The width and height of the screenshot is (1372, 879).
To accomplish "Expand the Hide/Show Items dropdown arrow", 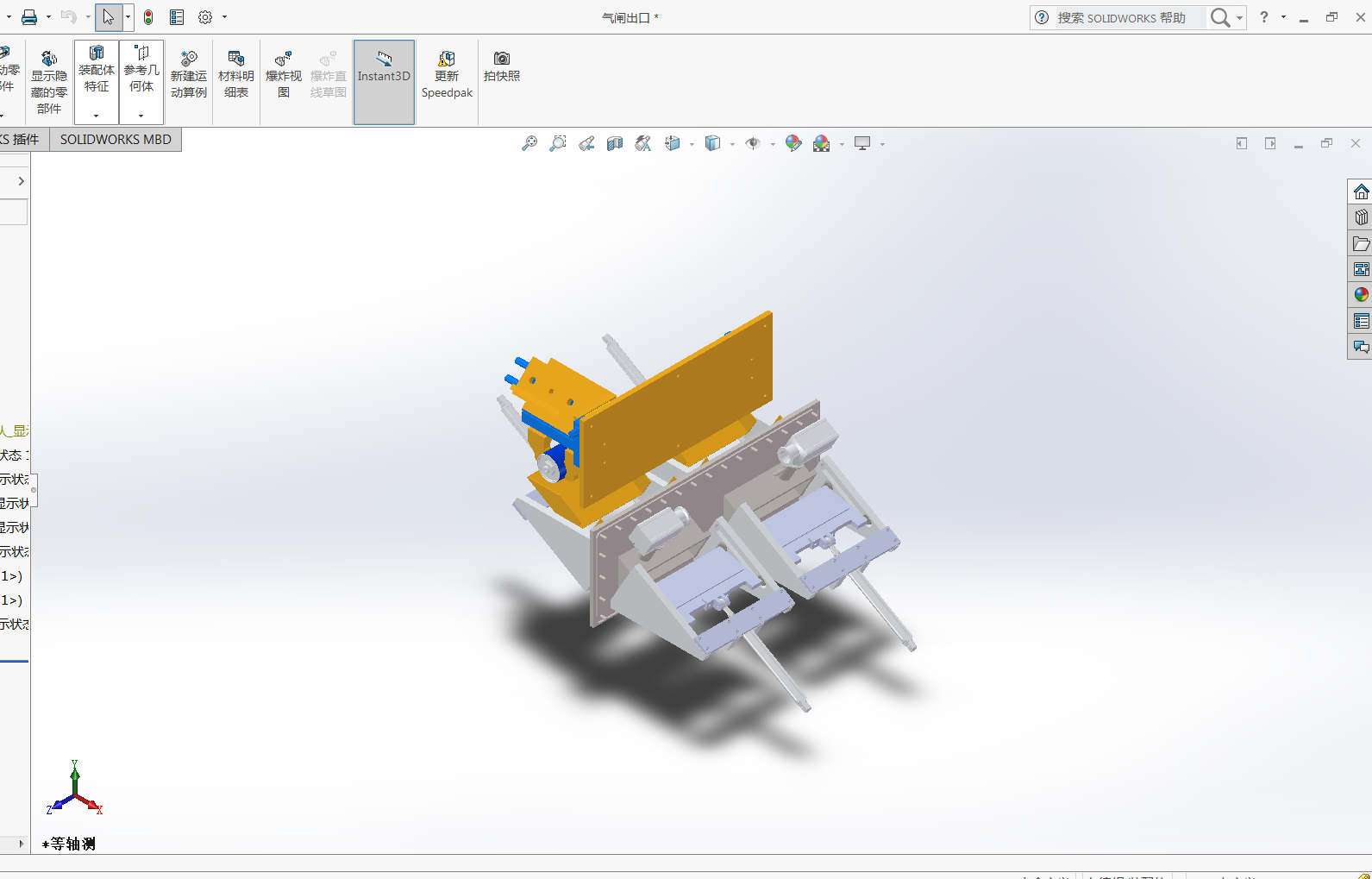I will pyautogui.click(x=773, y=144).
